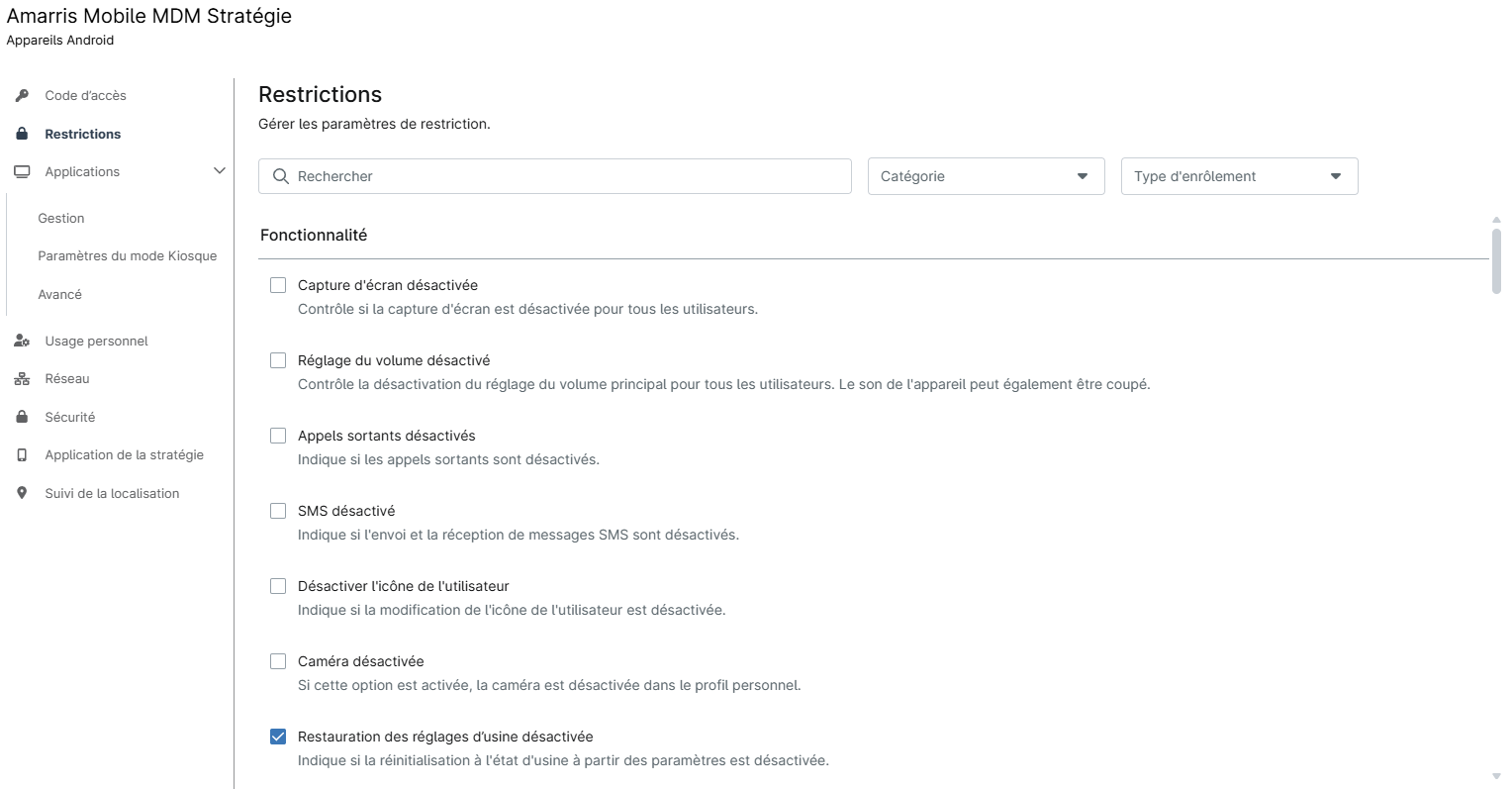
Task: Open the Catégorie dropdown
Action: [x=986, y=176]
